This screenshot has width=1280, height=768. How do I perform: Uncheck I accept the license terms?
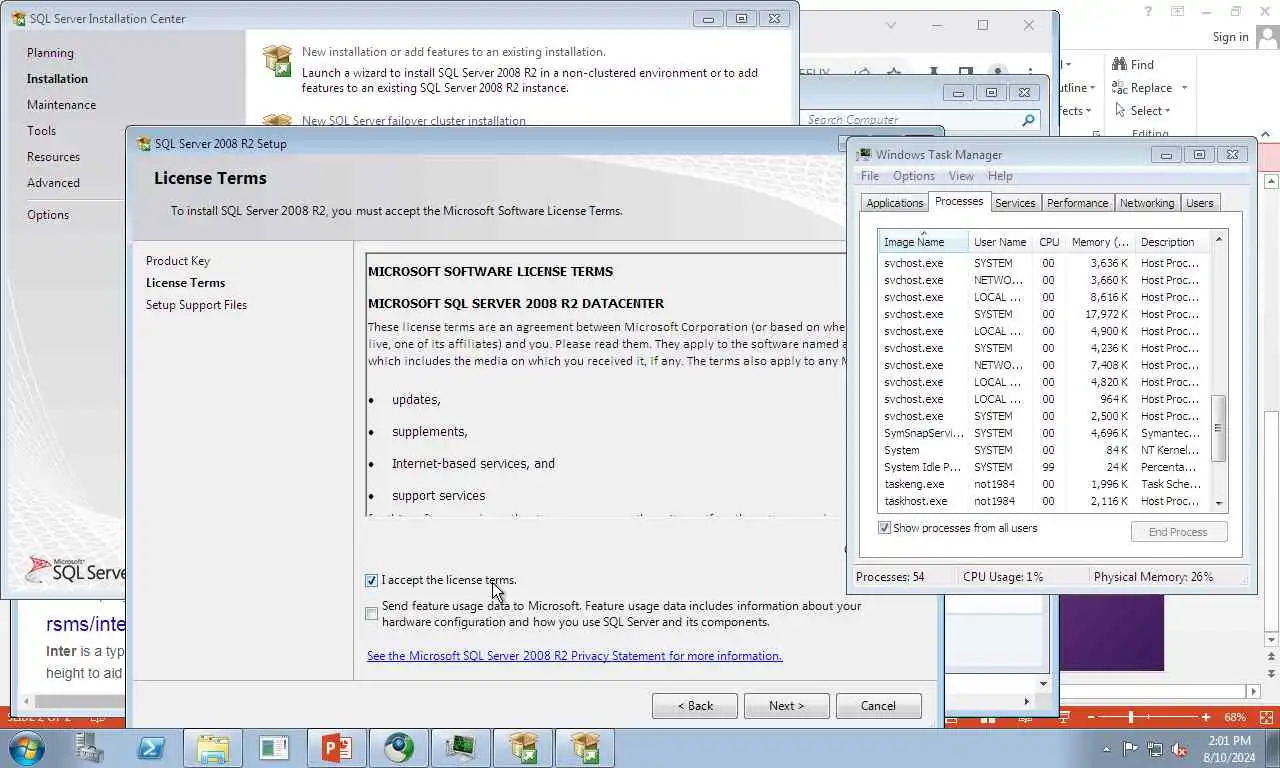[372, 580]
